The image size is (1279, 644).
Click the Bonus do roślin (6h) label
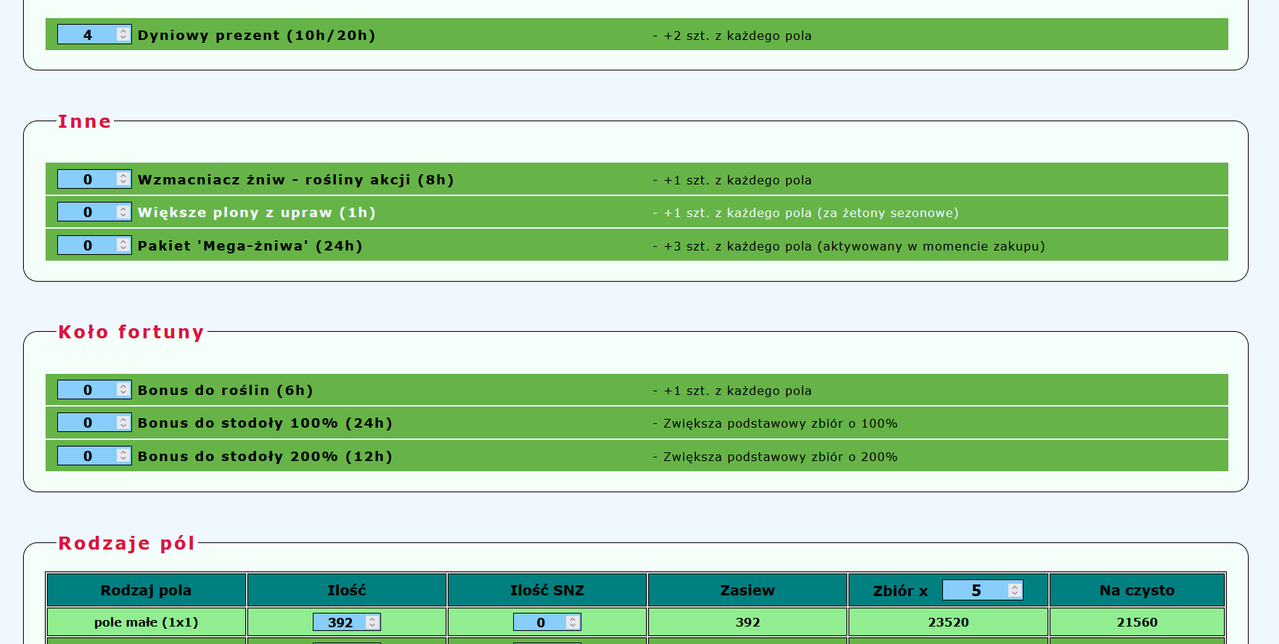[x=226, y=391]
